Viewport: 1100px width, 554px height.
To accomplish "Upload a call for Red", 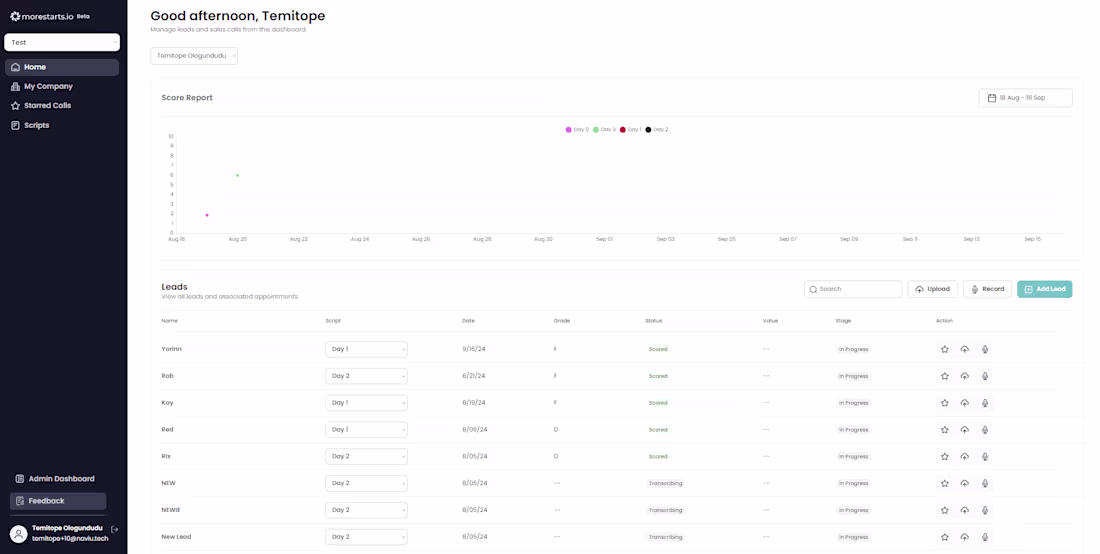I will (x=965, y=430).
